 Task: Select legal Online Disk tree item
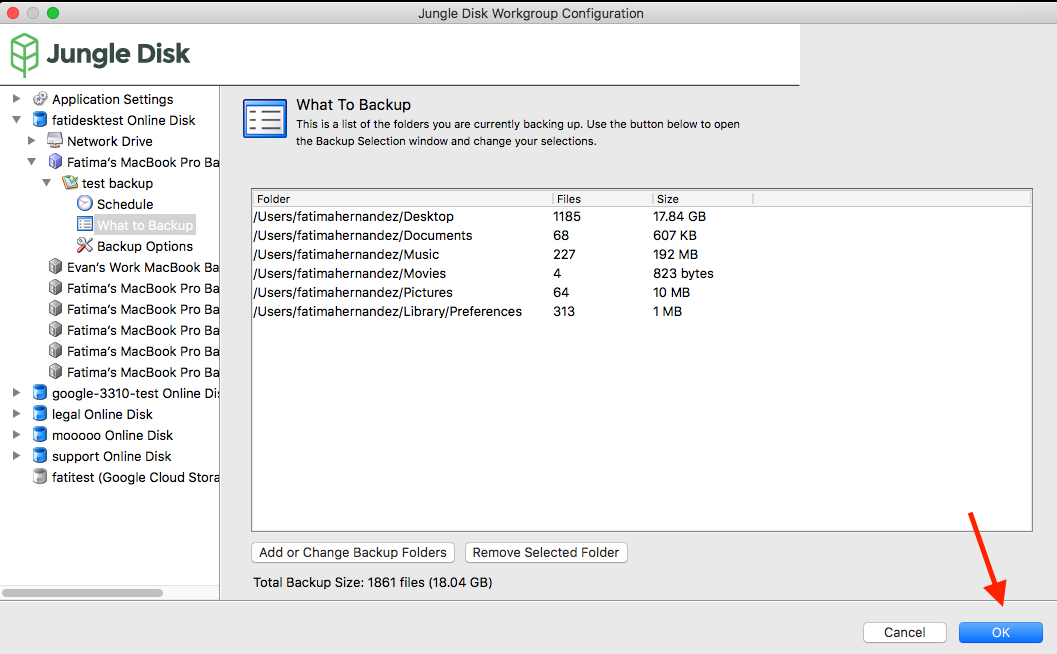point(102,414)
